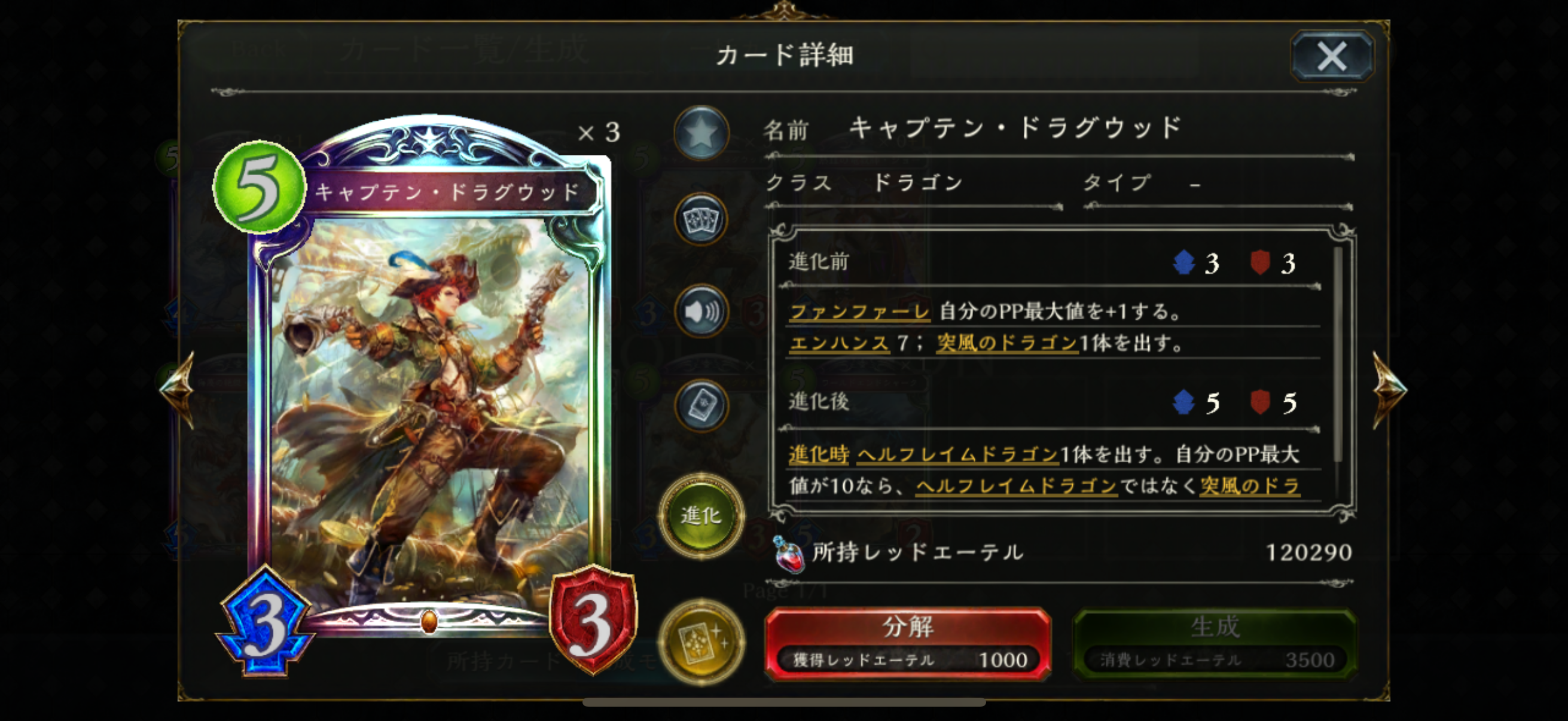
Task: Open related cards icon button
Action: [701, 220]
